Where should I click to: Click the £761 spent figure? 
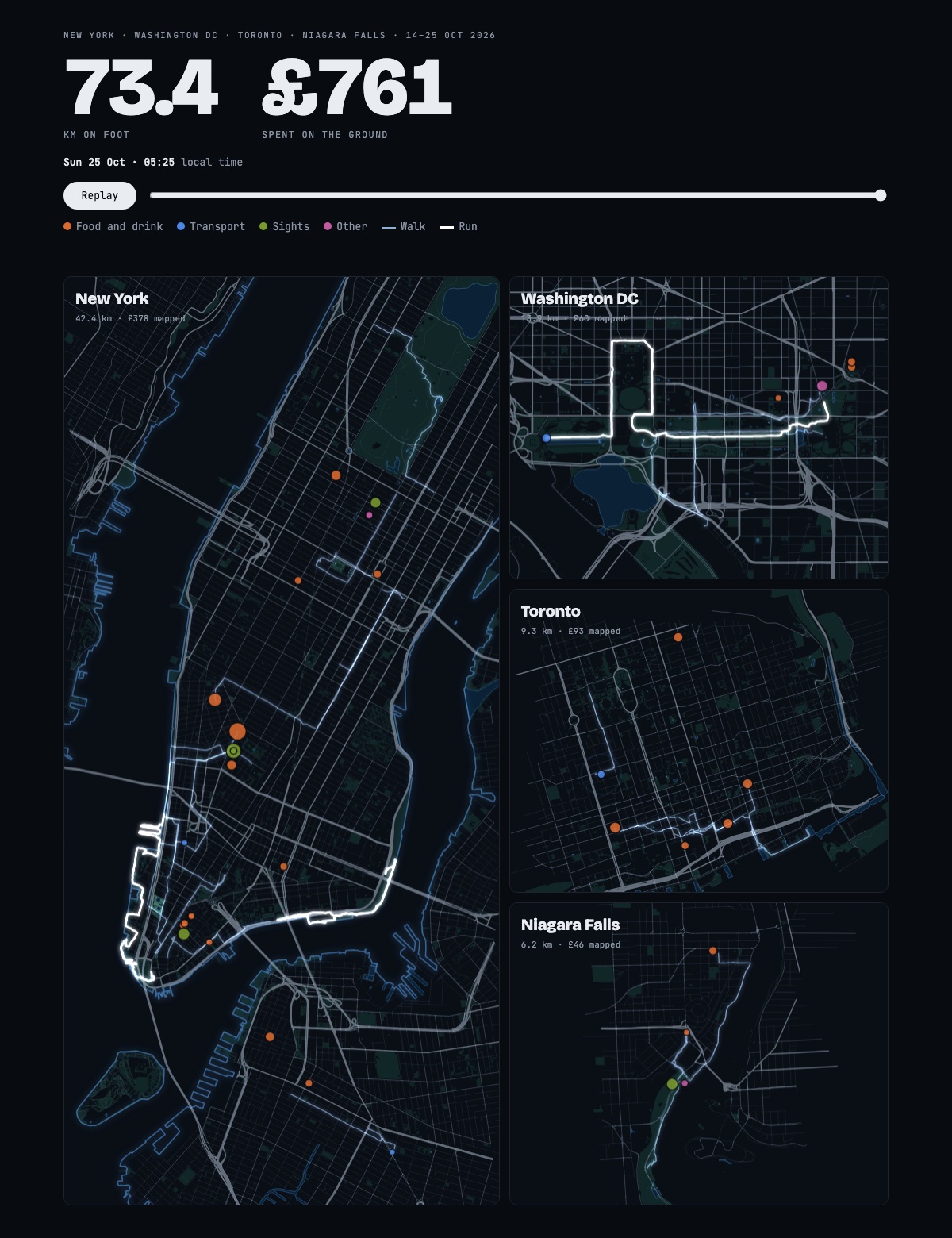point(357,87)
